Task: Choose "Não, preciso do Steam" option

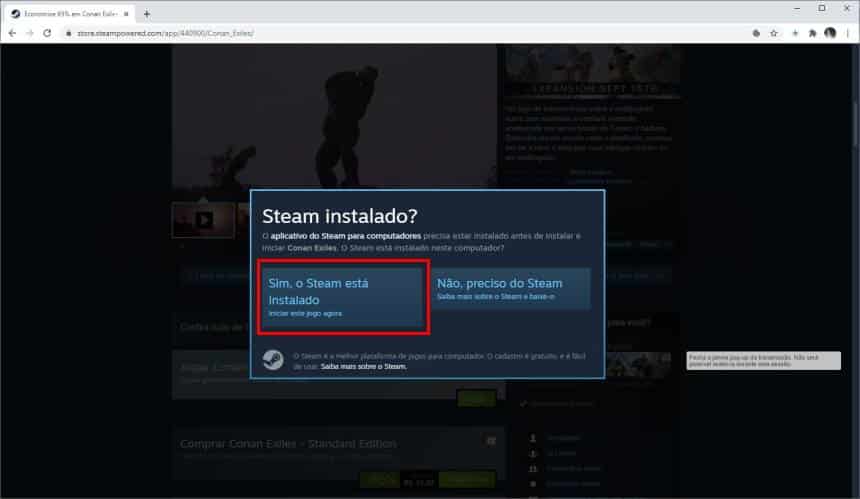Action: (x=511, y=288)
